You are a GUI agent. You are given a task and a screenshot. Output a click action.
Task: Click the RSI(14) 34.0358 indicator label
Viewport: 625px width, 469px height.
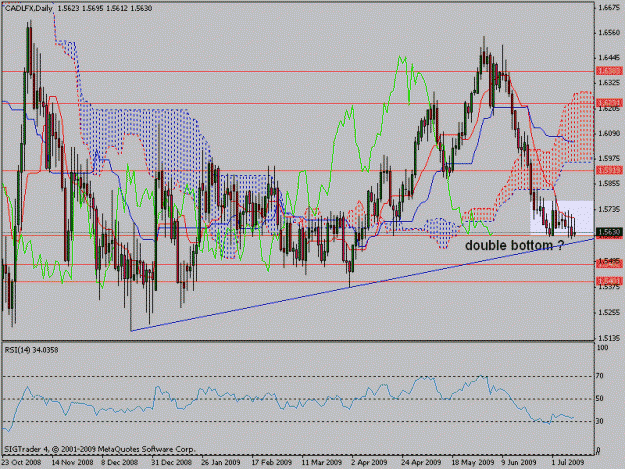(x=31, y=350)
